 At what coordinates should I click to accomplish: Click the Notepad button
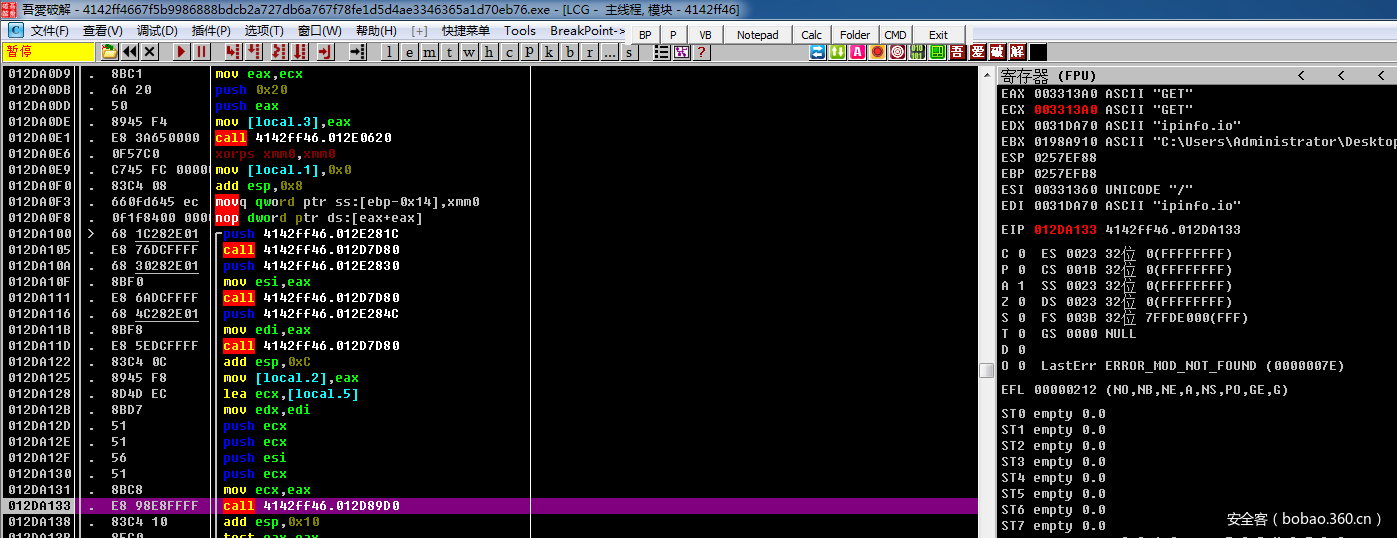coord(757,35)
